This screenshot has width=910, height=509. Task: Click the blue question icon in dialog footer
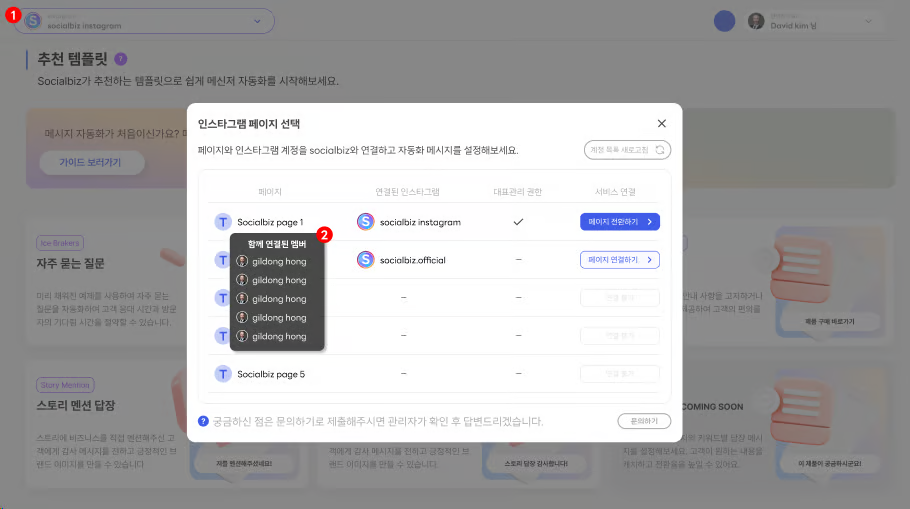pyautogui.click(x=204, y=421)
